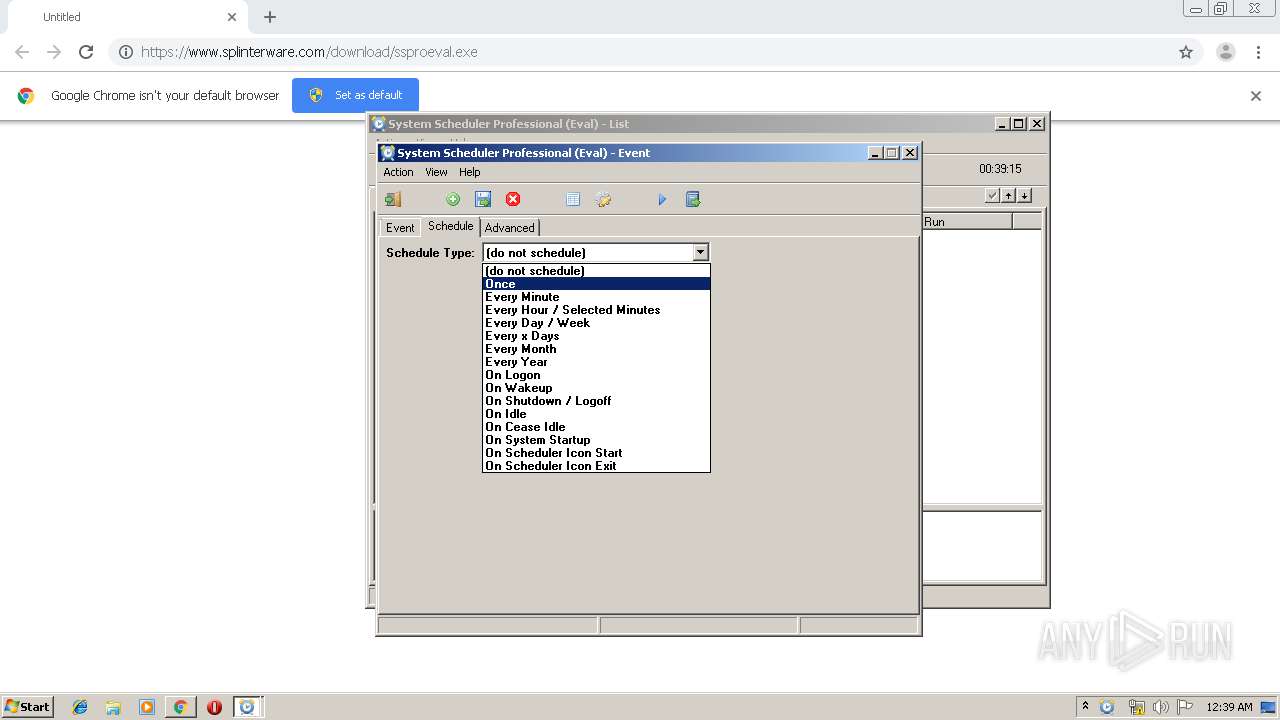Open Chrome's three-dot menu
The image size is (1280, 720).
coord(1258,52)
